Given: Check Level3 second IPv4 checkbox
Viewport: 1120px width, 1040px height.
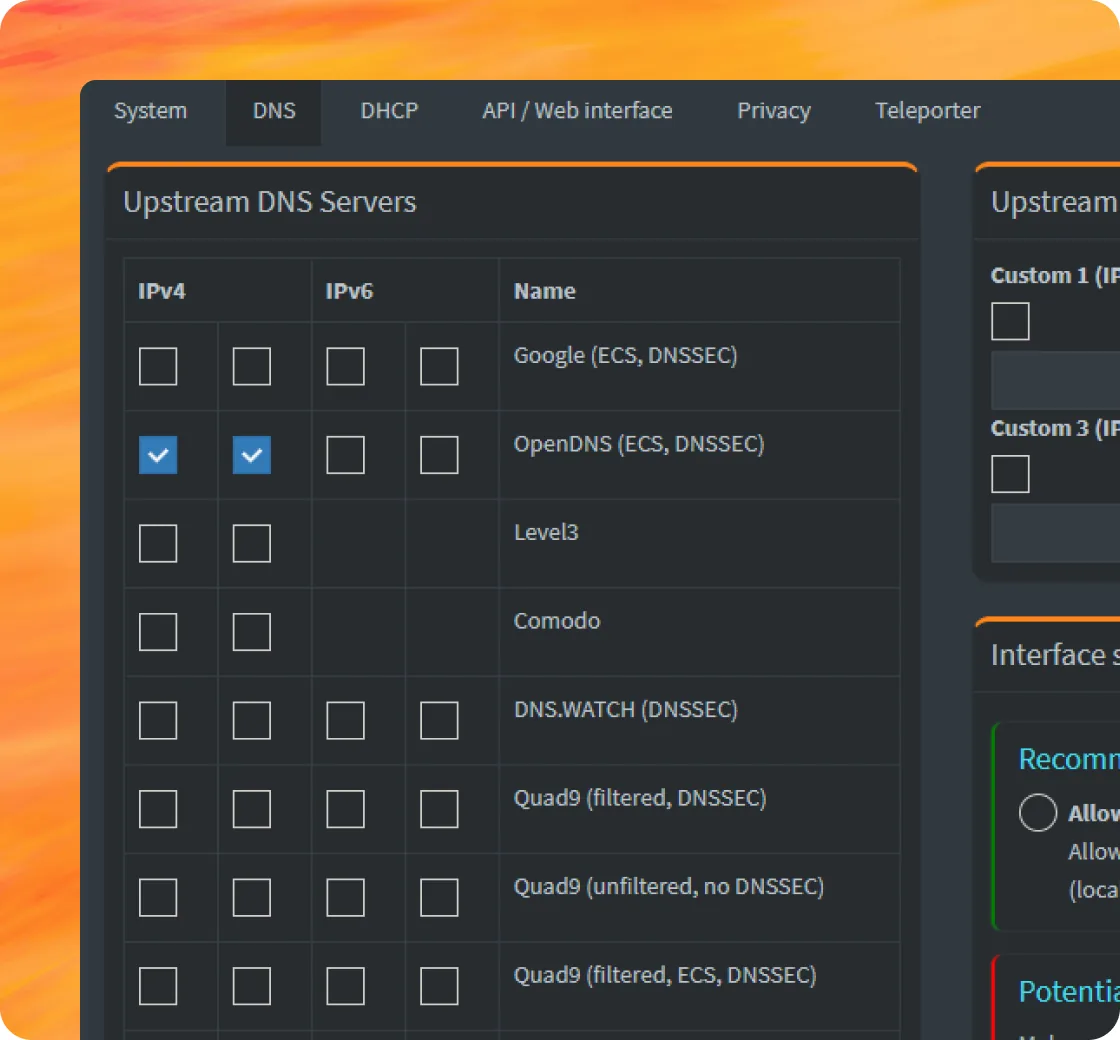Looking at the screenshot, I should click(x=251, y=544).
